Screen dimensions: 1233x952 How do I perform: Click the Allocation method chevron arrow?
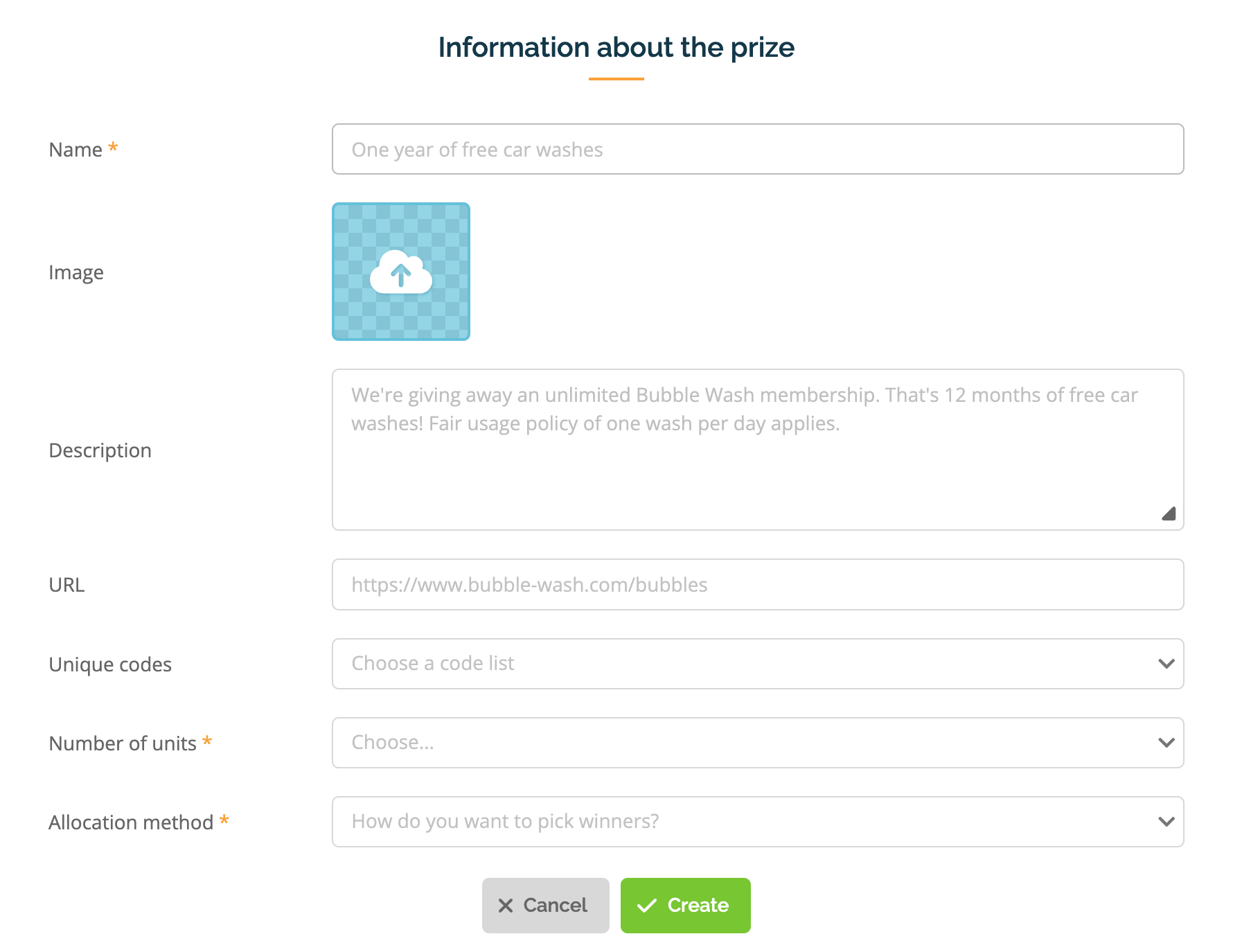pyautogui.click(x=1167, y=822)
